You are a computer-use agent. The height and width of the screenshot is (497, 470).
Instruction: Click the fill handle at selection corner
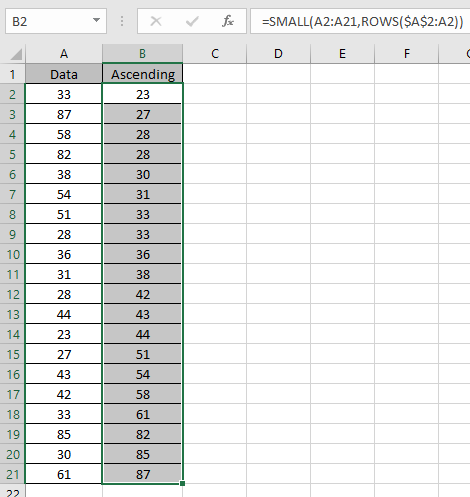point(182,483)
